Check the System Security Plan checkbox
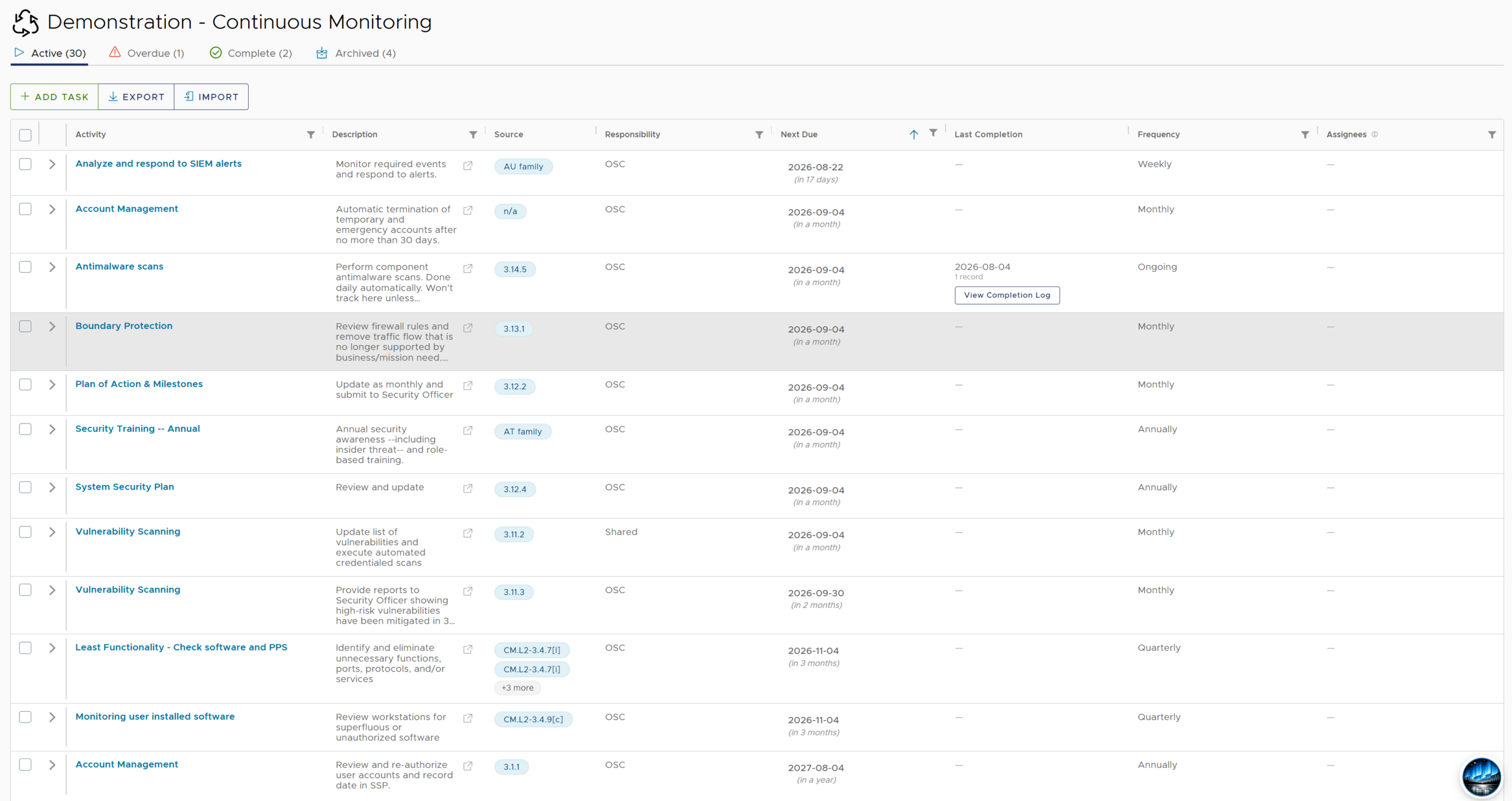1512x801 pixels. (x=25, y=487)
